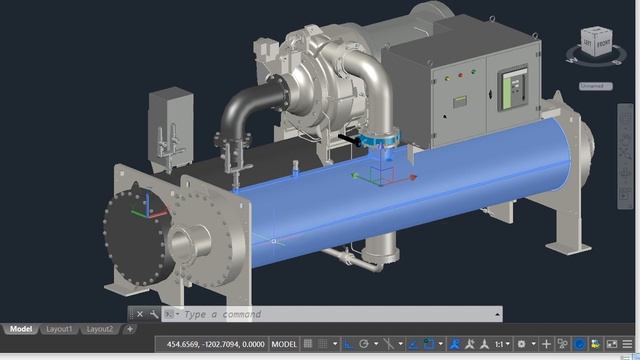Click the red X-axis arrow of gizmo
Screen dimensions: 640x360
pos(412,177)
